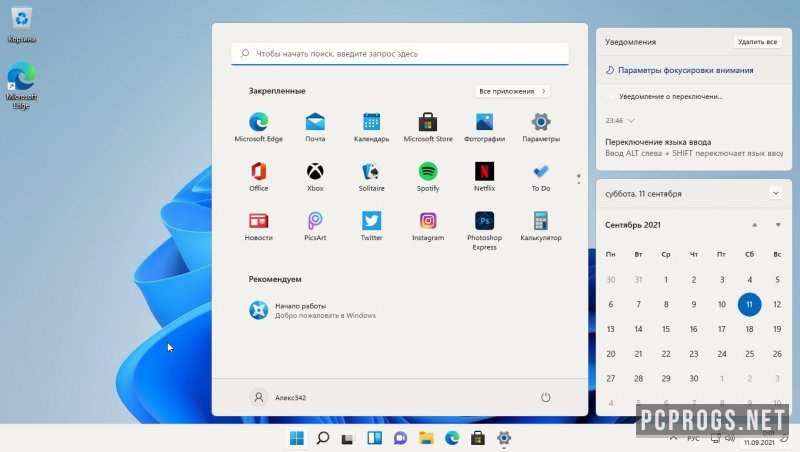
Task: Launch Photoshop Express
Action: tap(484, 231)
